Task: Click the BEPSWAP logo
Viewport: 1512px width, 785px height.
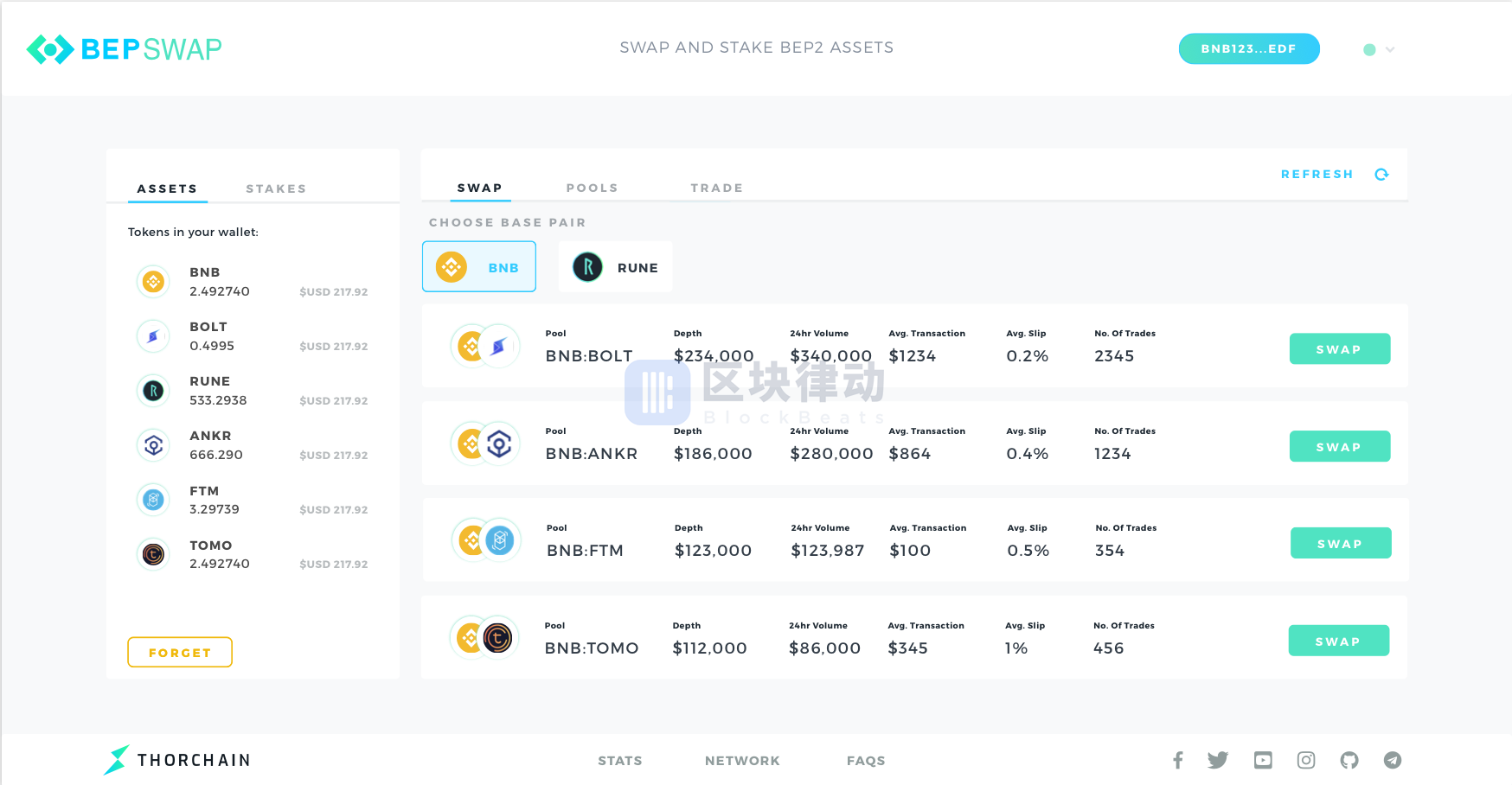Action: click(125, 49)
